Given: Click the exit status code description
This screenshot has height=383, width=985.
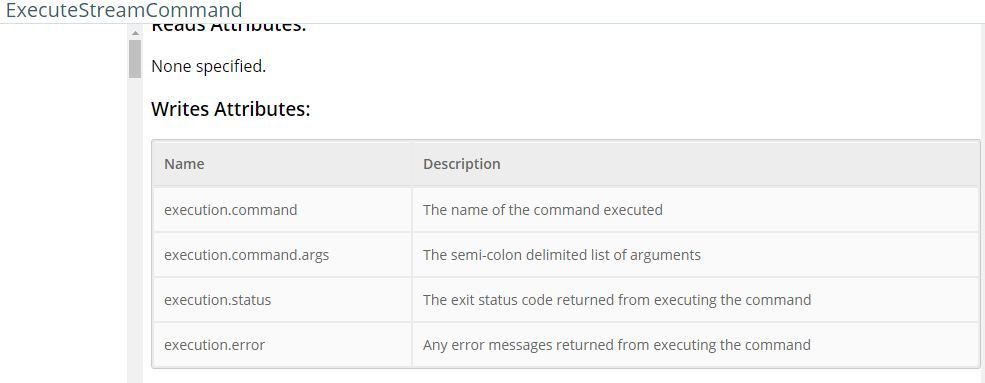Looking at the screenshot, I should pyautogui.click(x=617, y=300).
